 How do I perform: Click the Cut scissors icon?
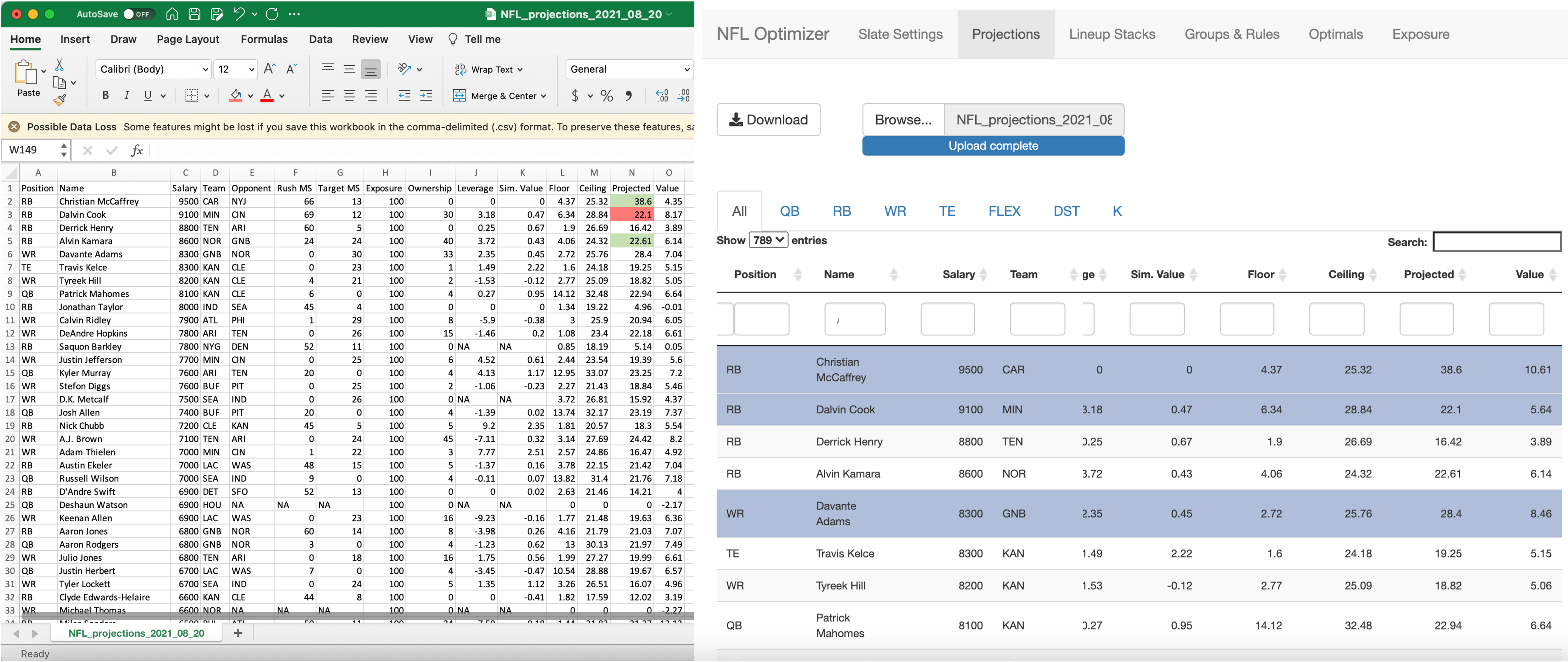coord(59,64)
